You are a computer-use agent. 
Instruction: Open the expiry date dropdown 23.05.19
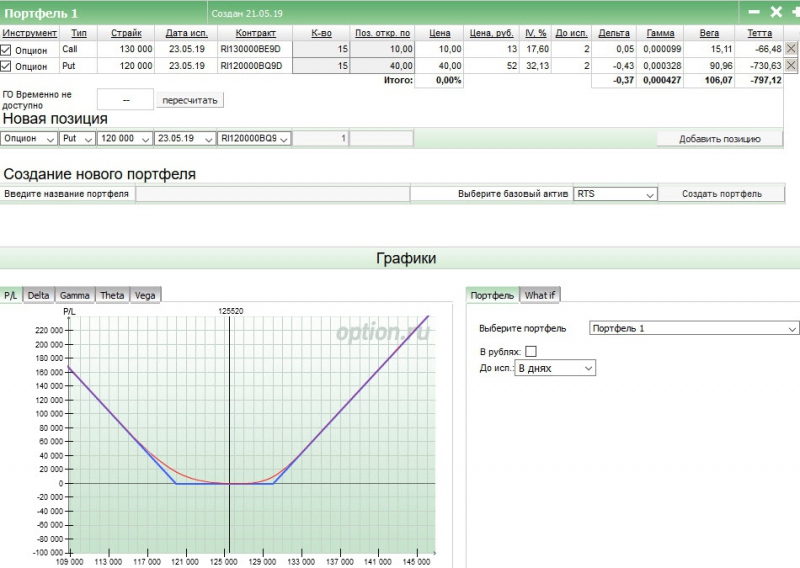[185, 138]
